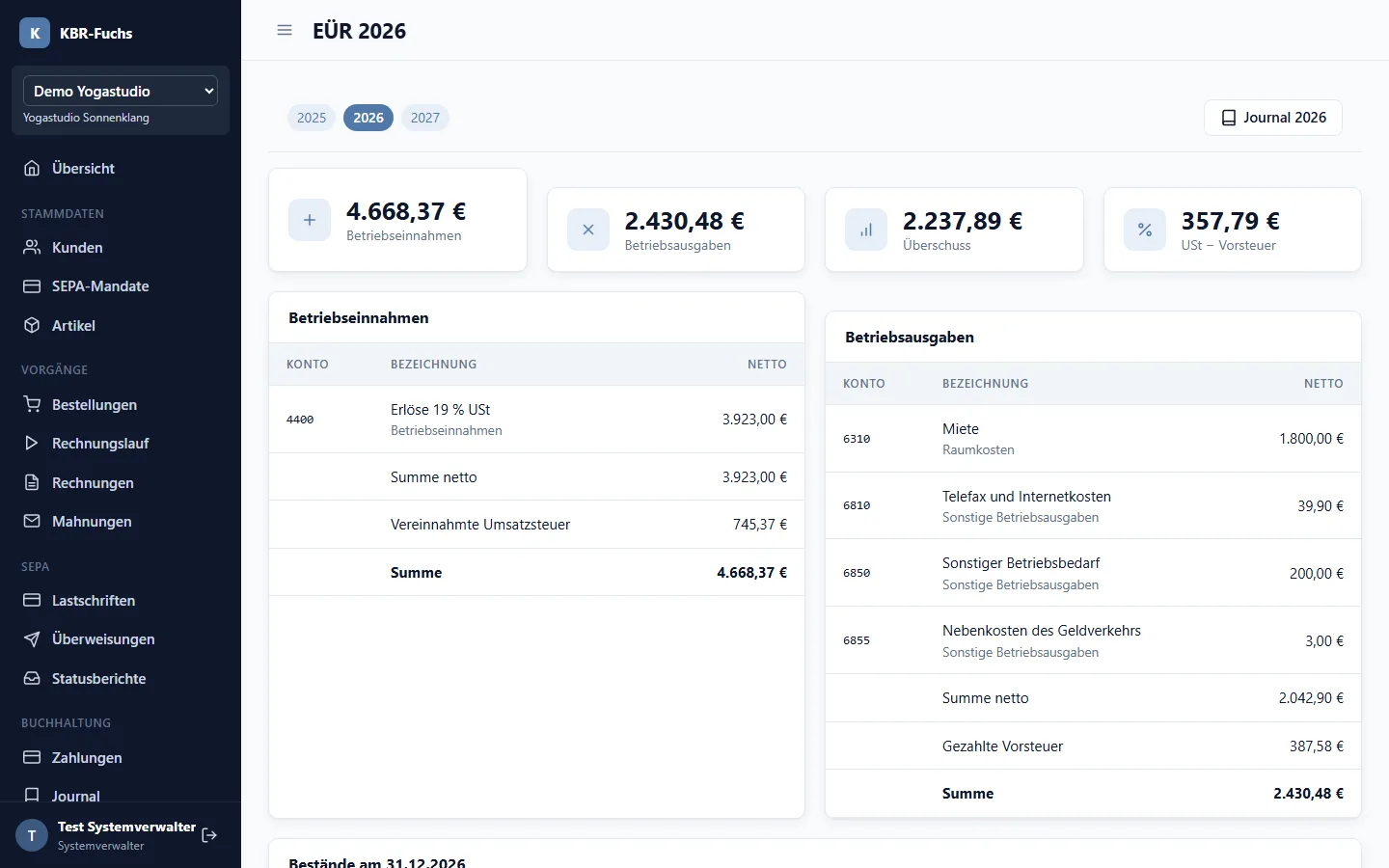The image size is (1389, 868).
Task: Open the Journal 2026 button
Action: [x=1273, y=118]
